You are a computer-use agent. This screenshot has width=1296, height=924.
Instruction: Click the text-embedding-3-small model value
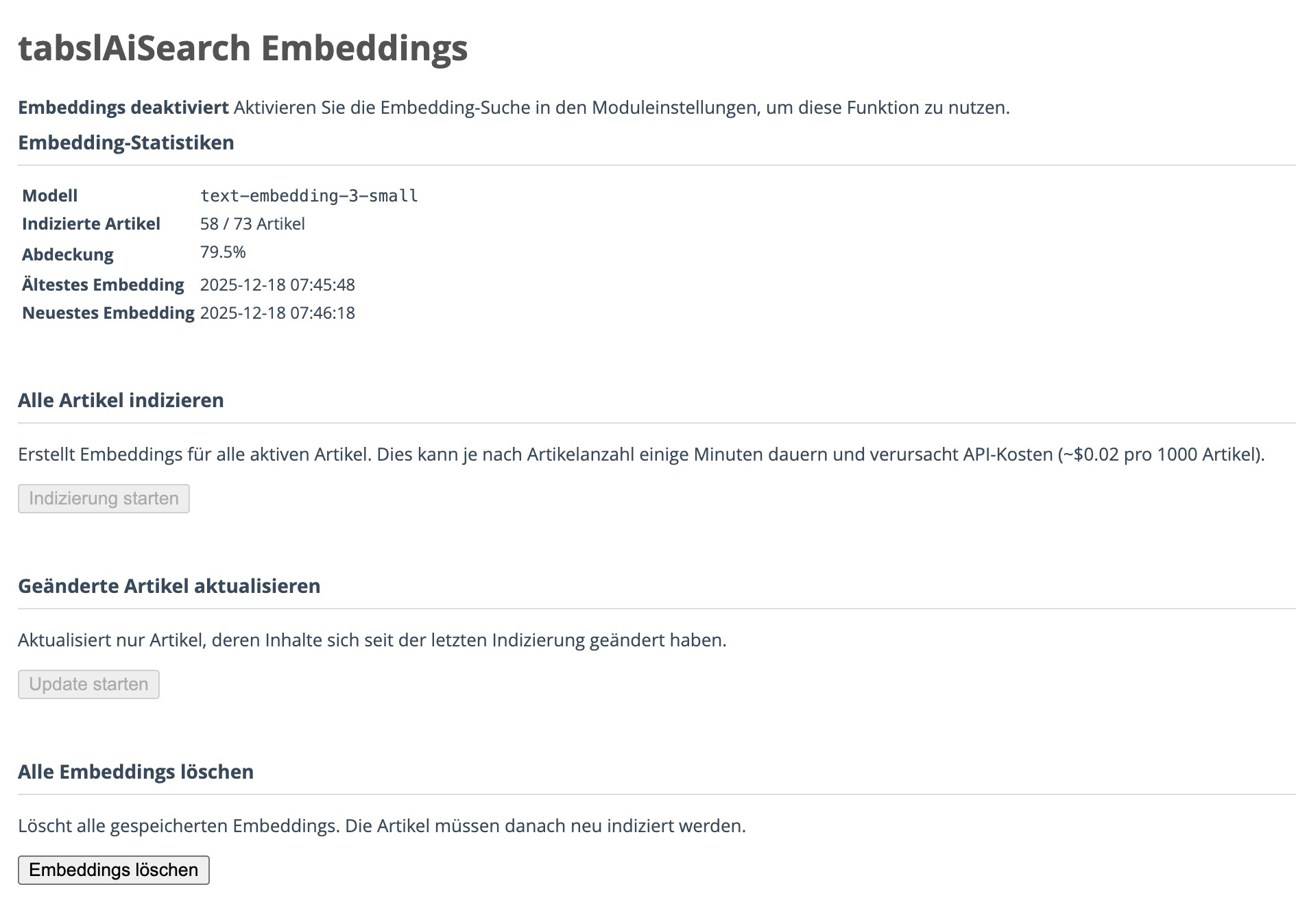[x=309, y=196]
